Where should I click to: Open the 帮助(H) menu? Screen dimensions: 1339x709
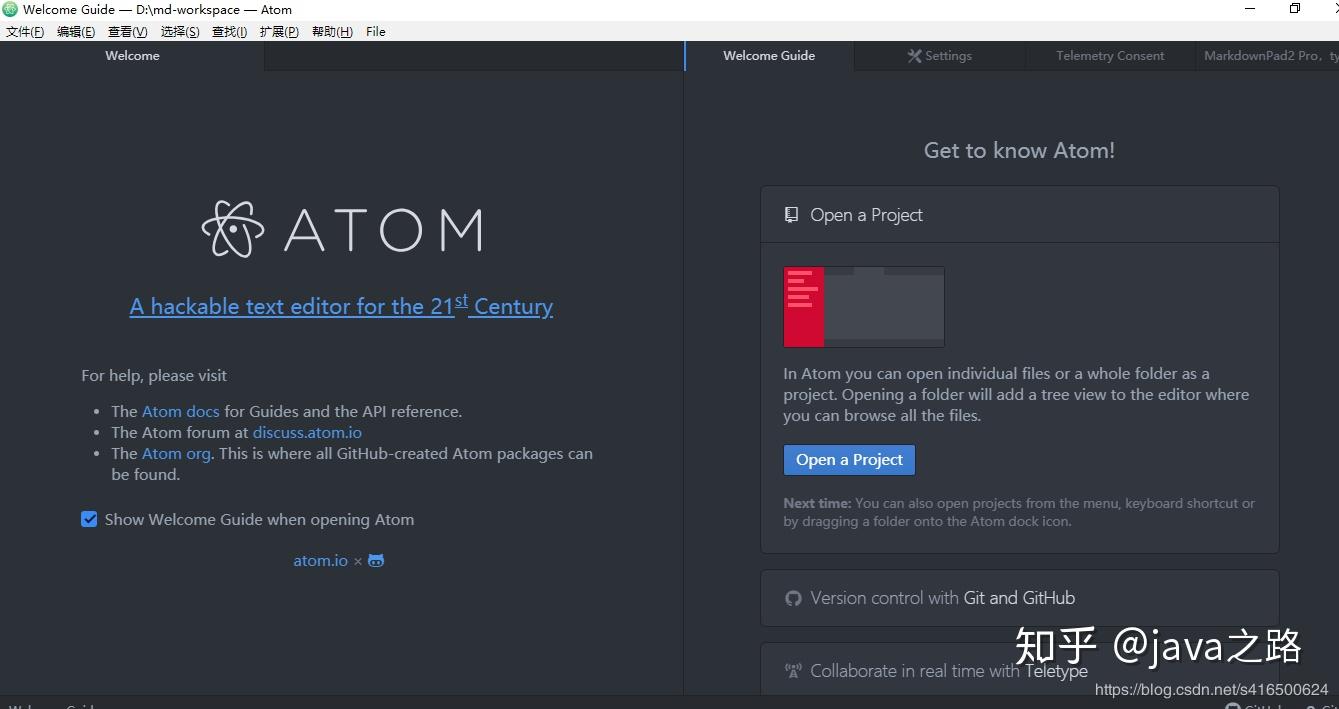(332, 32)
